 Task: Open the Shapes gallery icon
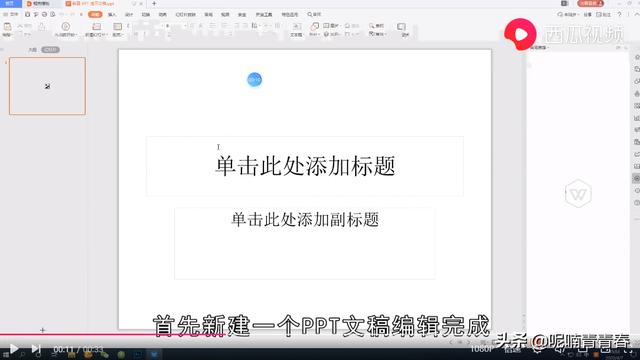pos(314,26)
